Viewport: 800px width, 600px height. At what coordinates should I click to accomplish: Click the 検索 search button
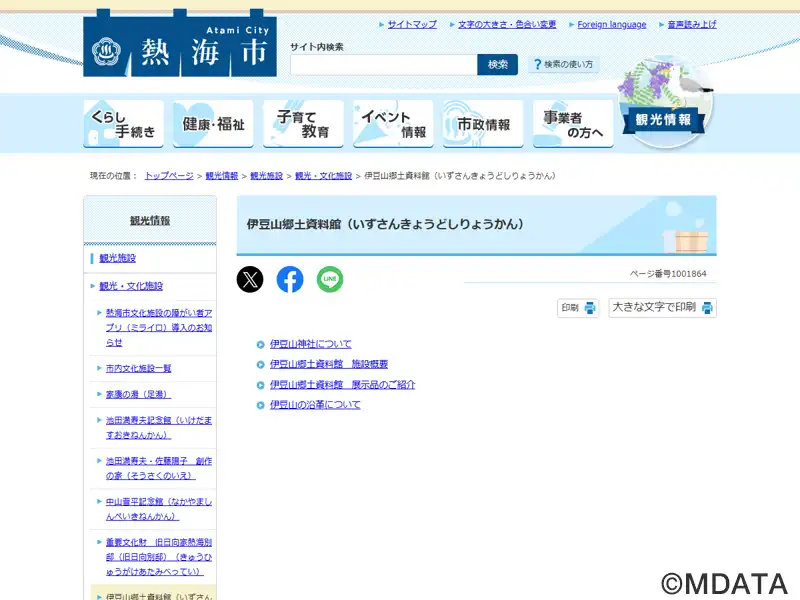[498, 65]
